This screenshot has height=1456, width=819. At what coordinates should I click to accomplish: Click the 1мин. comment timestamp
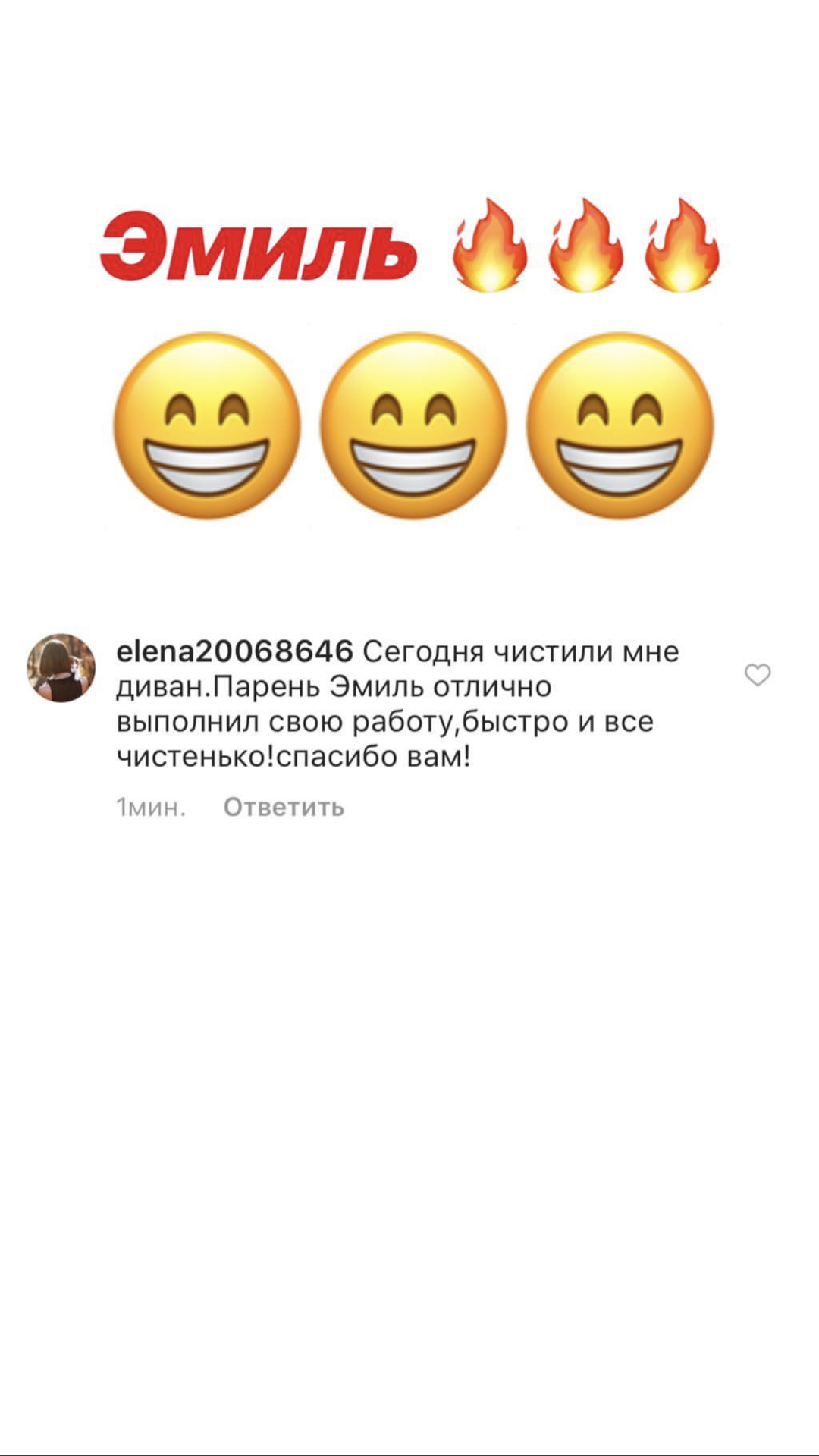pyautogui.click(x=150, y=807)
